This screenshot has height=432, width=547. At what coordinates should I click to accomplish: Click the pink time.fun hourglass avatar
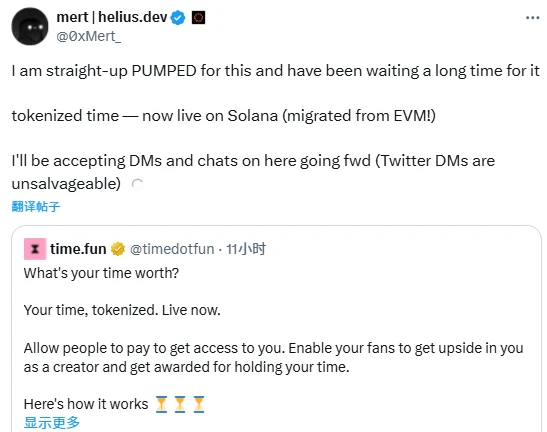(35, 249)
